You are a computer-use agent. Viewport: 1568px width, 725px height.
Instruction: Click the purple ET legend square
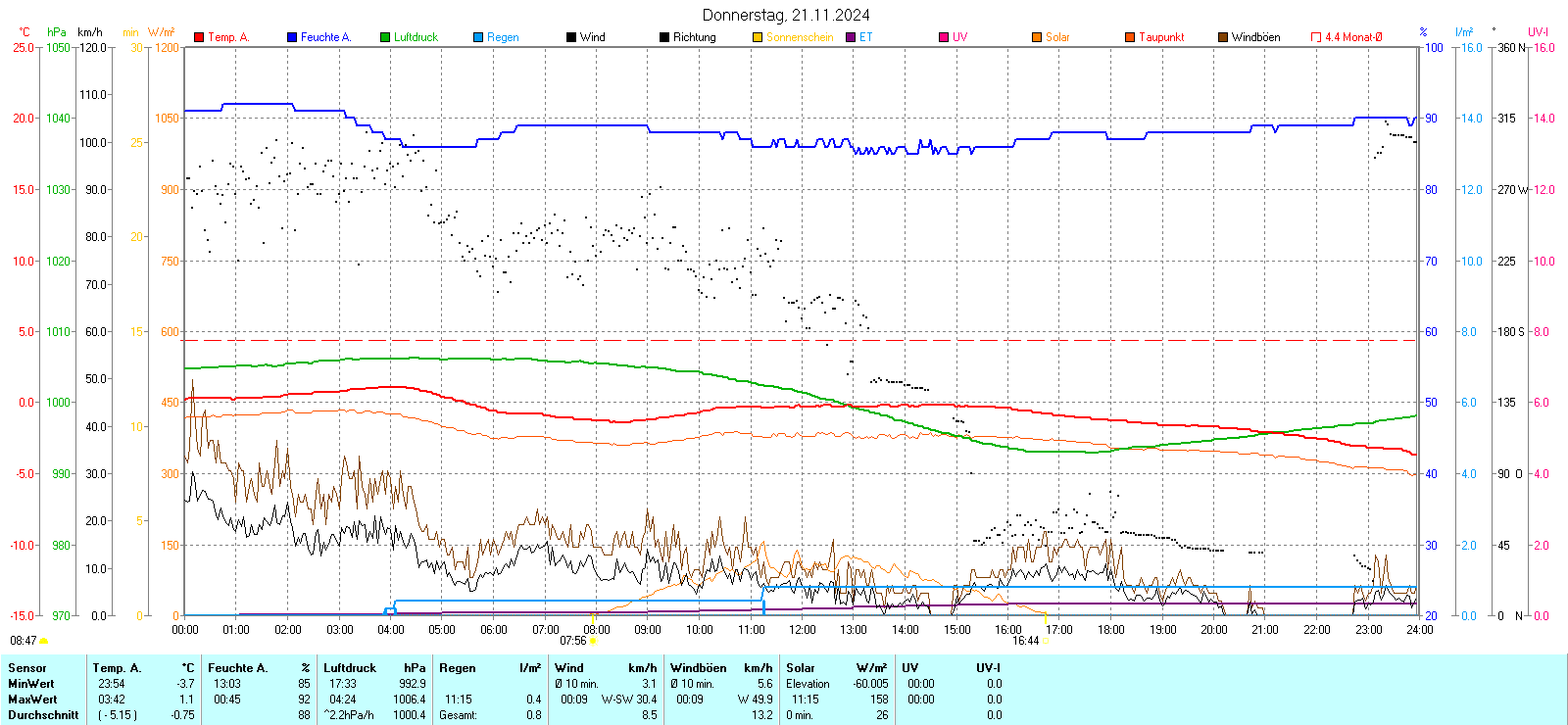pyautogui.click(x=851, y=37)
